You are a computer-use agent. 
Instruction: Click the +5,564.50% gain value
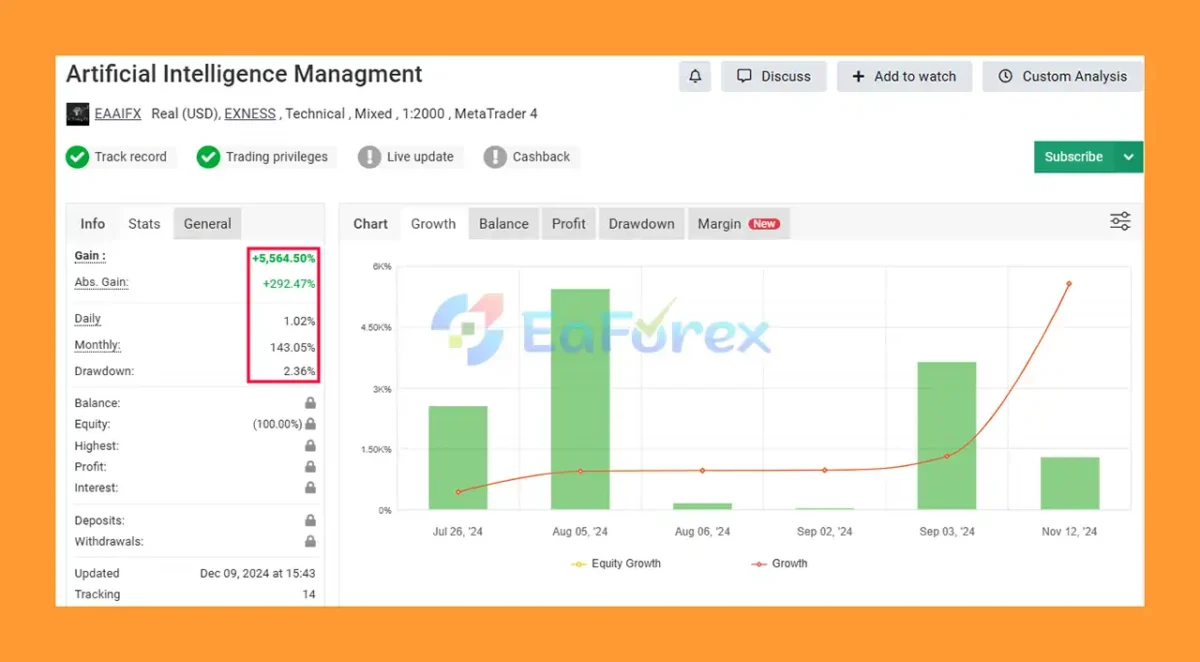click(x=284, y=258)
